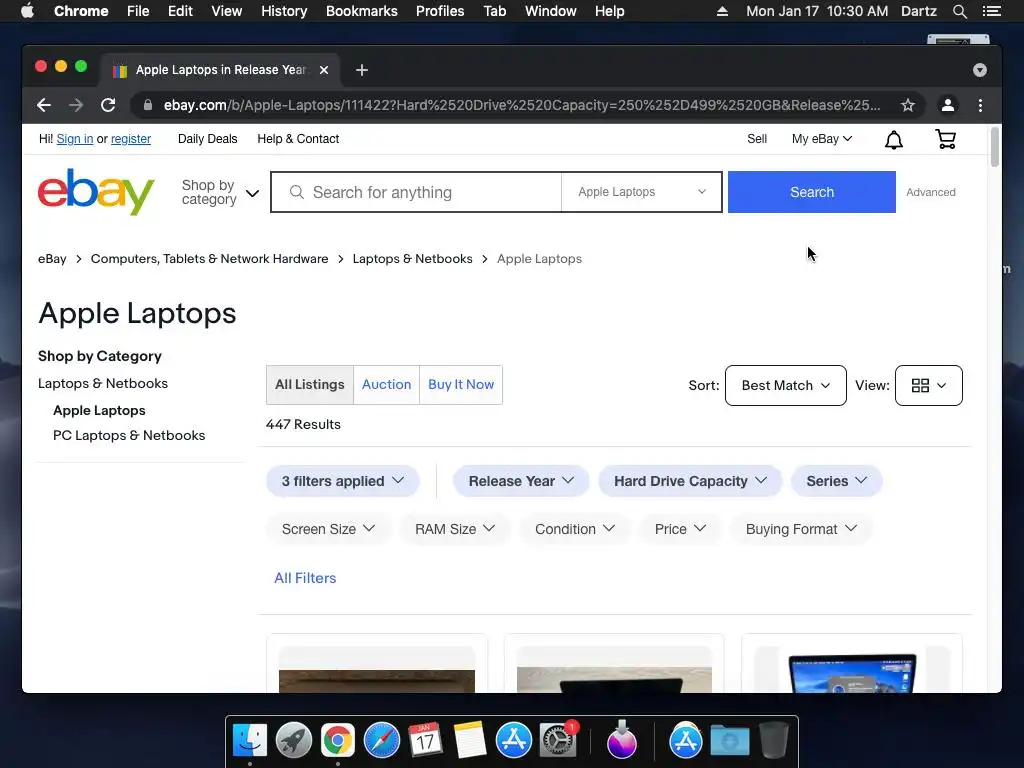Expand the Condition filter
Image resolution: width=1024 pixels, height=768 pixels.
575,529
